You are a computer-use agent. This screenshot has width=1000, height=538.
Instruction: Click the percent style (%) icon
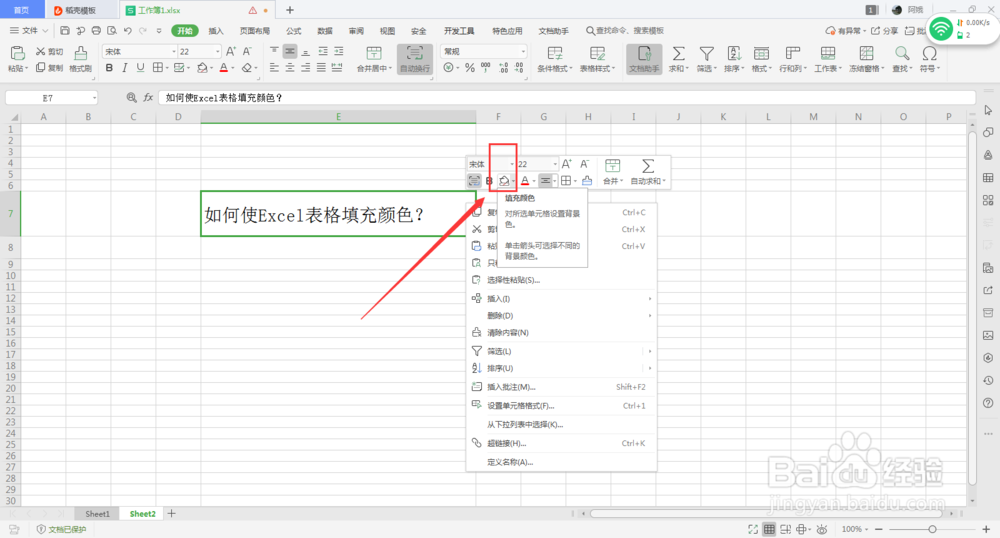(470, 68)
